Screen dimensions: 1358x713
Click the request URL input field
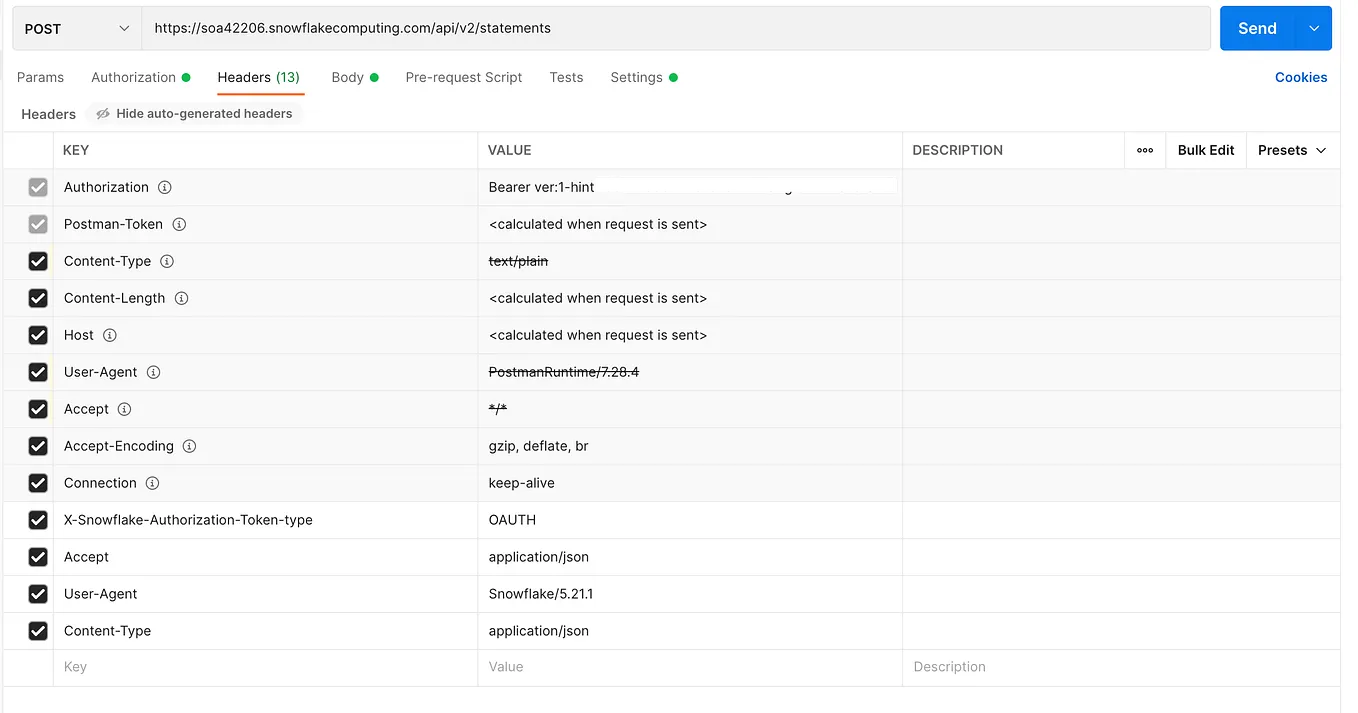click(600, 28)
